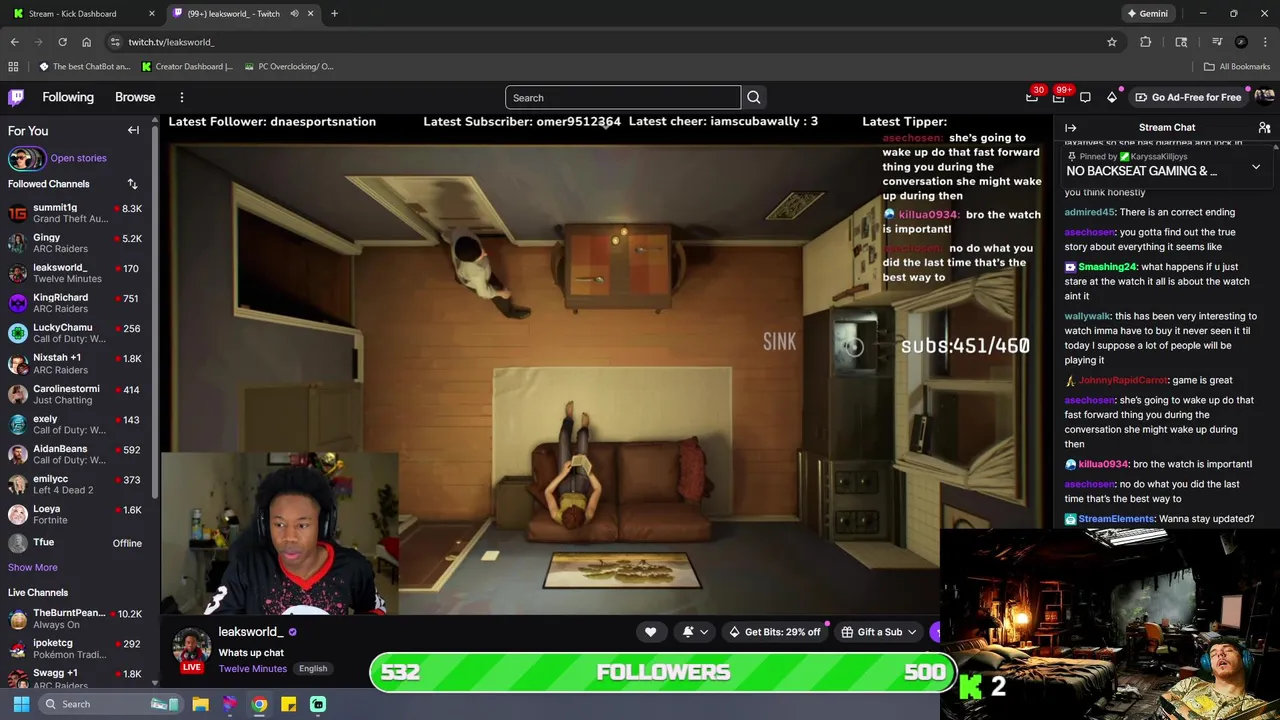
Task: Open the Chrome apps grid in the bookmarks bar
Action: click(13, 67)
